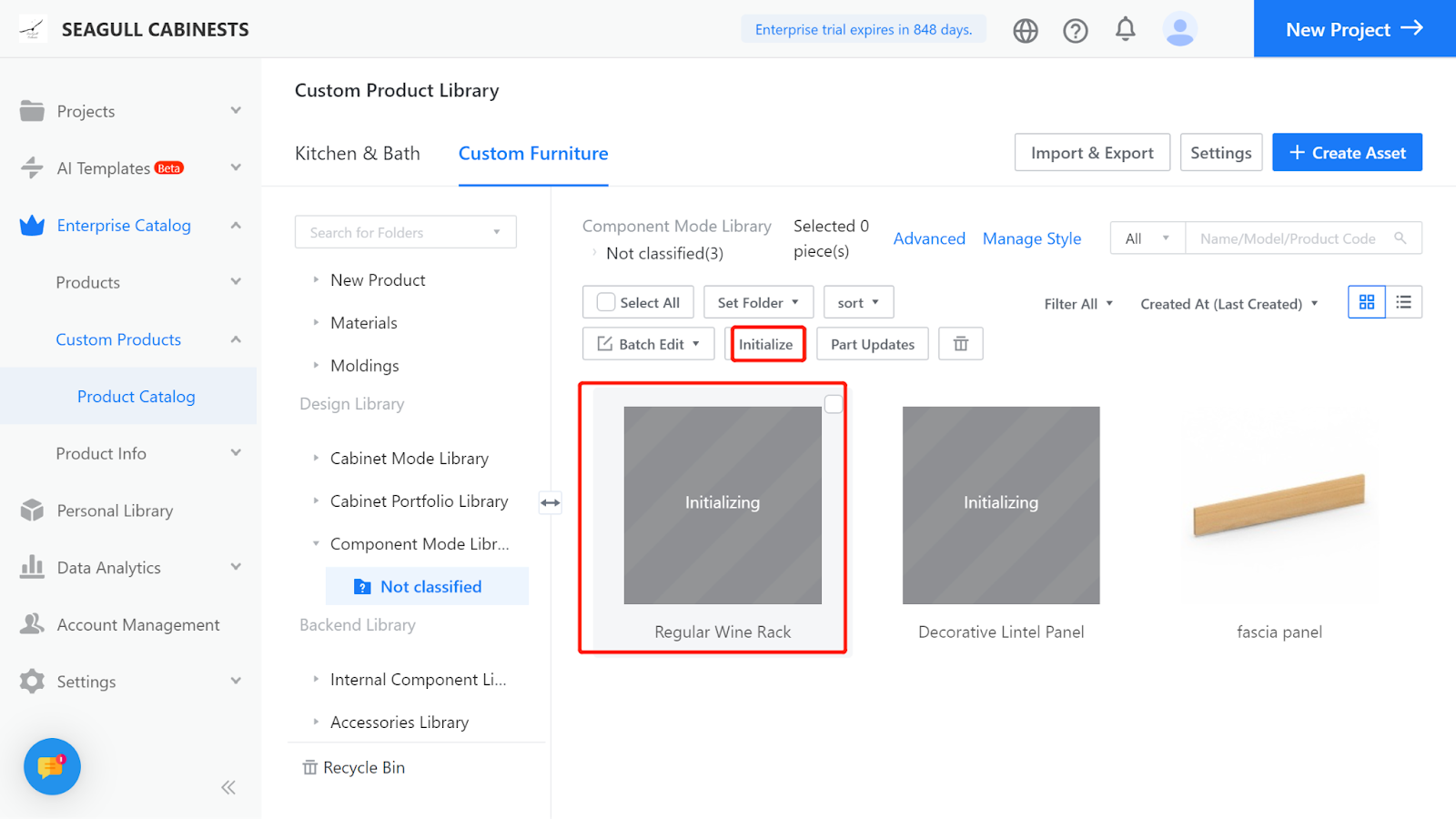Open the chat support bubble
The width and height of the screenshot is (1456, 819).
point(52,766)
